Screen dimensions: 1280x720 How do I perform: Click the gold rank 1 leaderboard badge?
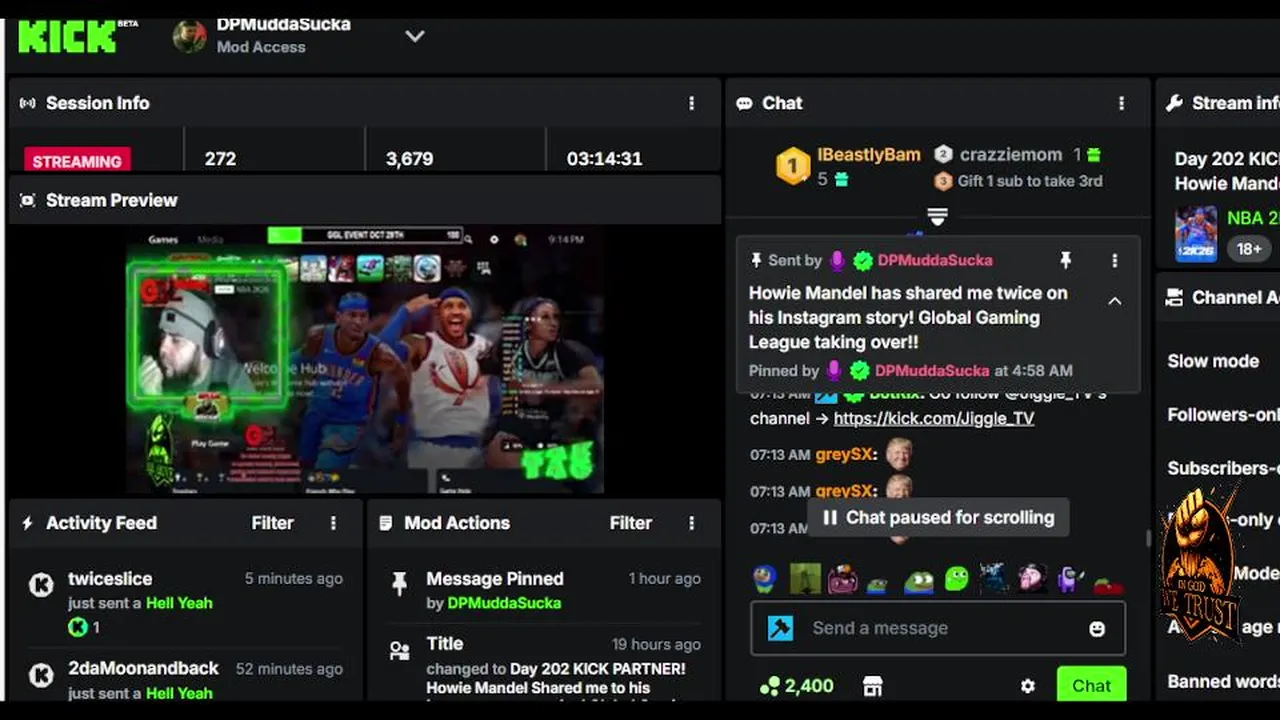click(x=793, y=166)
